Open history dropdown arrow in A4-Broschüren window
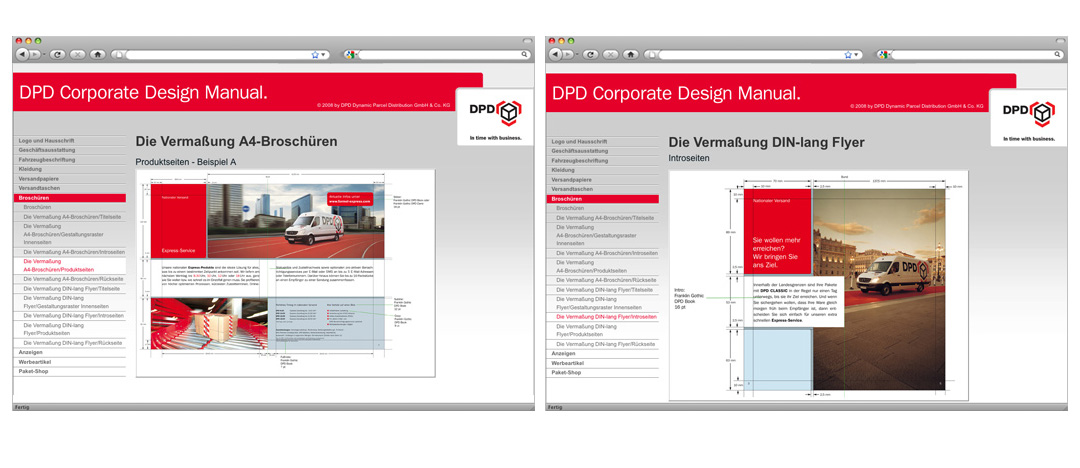The width and height of the screenshot is (1080, 468). (44, 54)
